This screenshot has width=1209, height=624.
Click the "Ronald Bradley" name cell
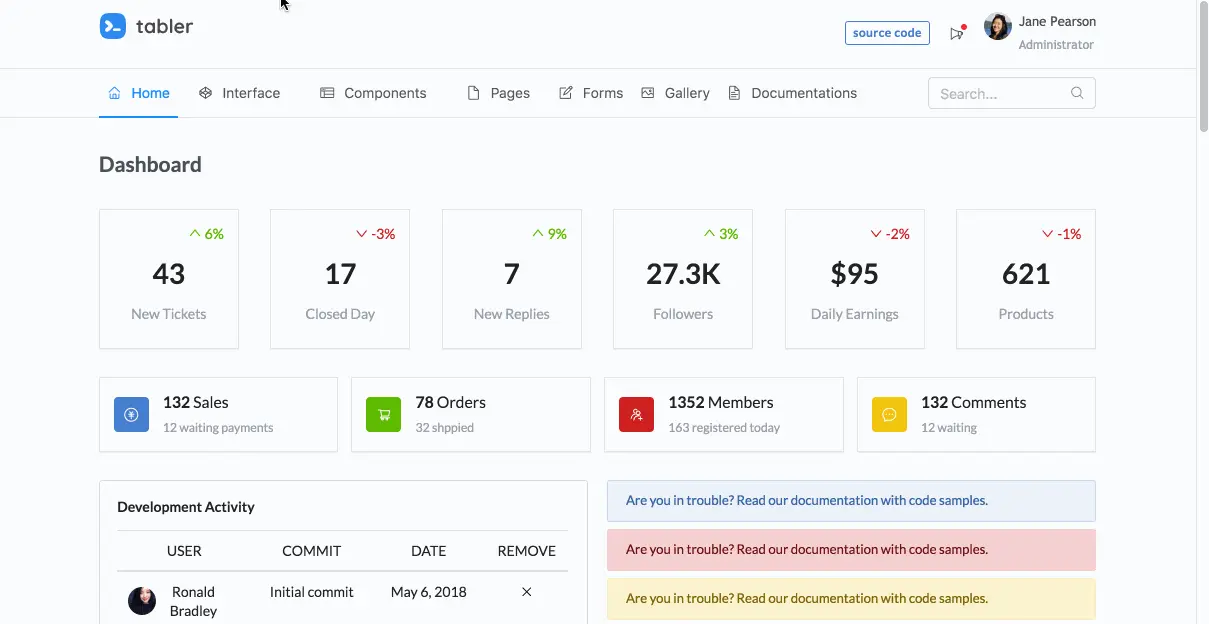[x=193, y=601]
